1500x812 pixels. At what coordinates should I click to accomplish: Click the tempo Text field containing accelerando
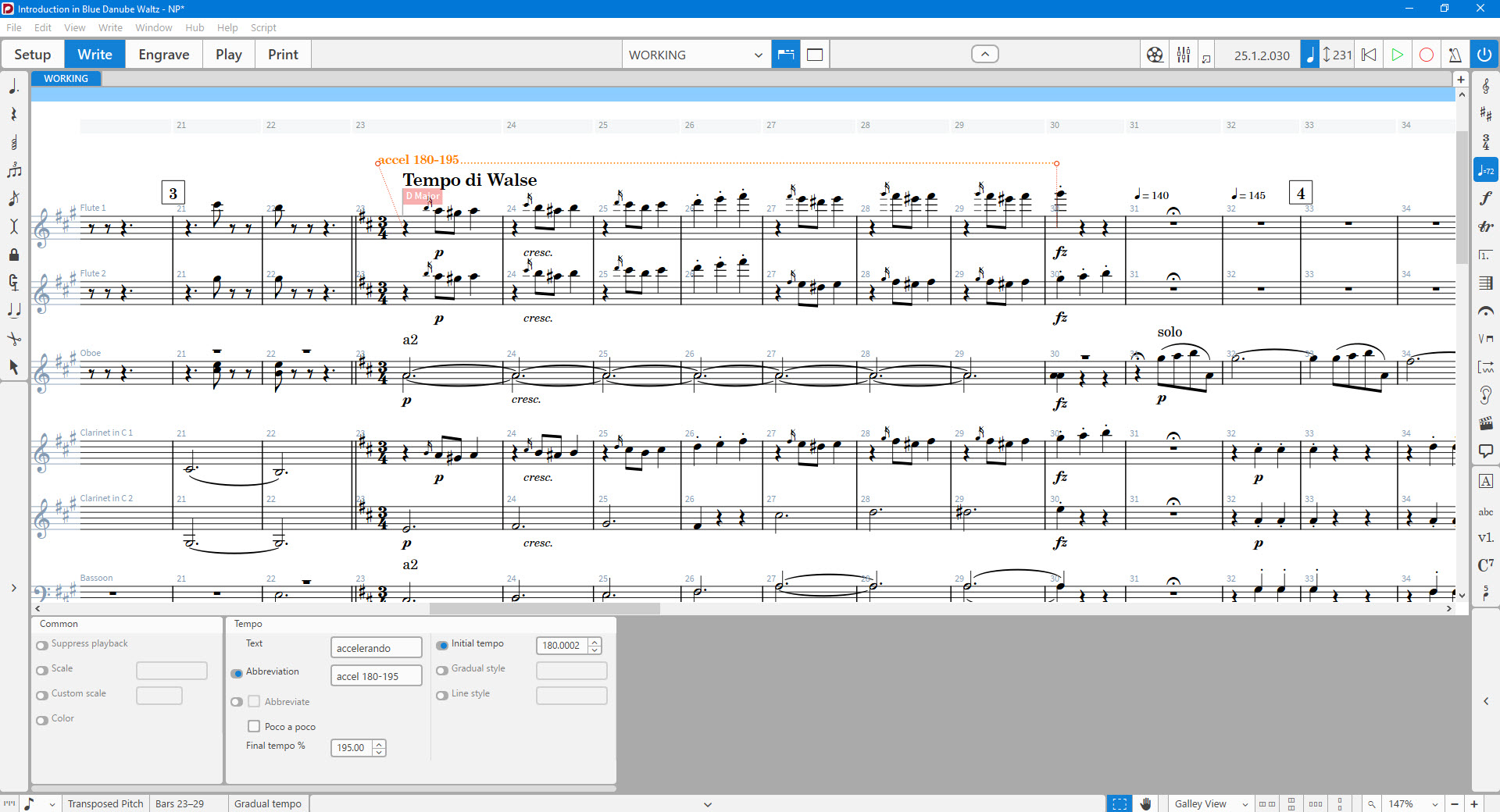(376, 648)
